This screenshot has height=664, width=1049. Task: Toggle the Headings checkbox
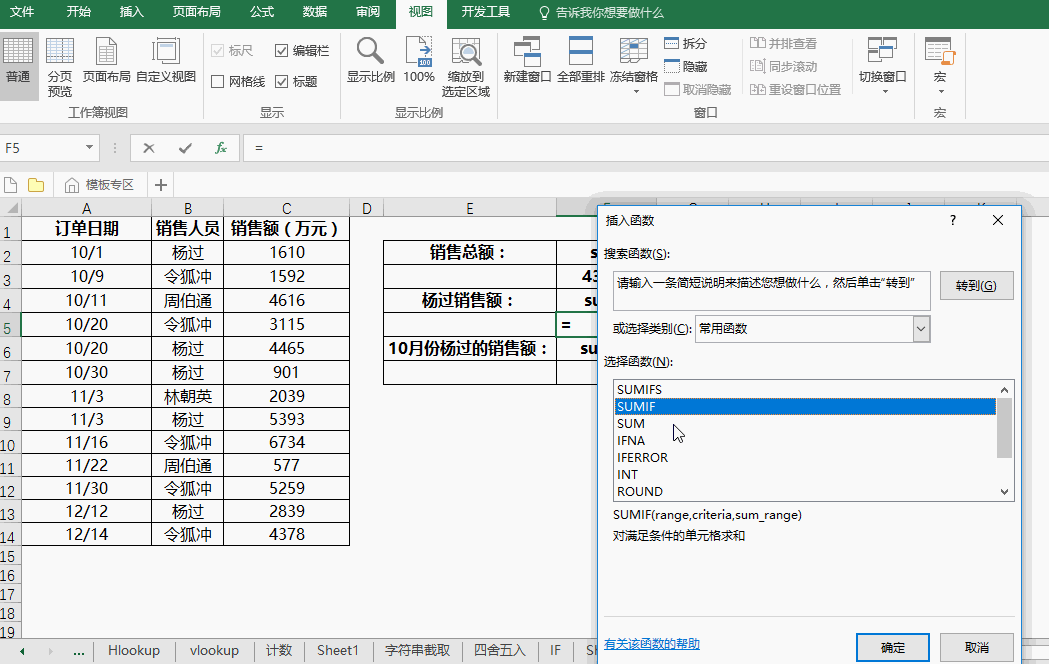282,82
